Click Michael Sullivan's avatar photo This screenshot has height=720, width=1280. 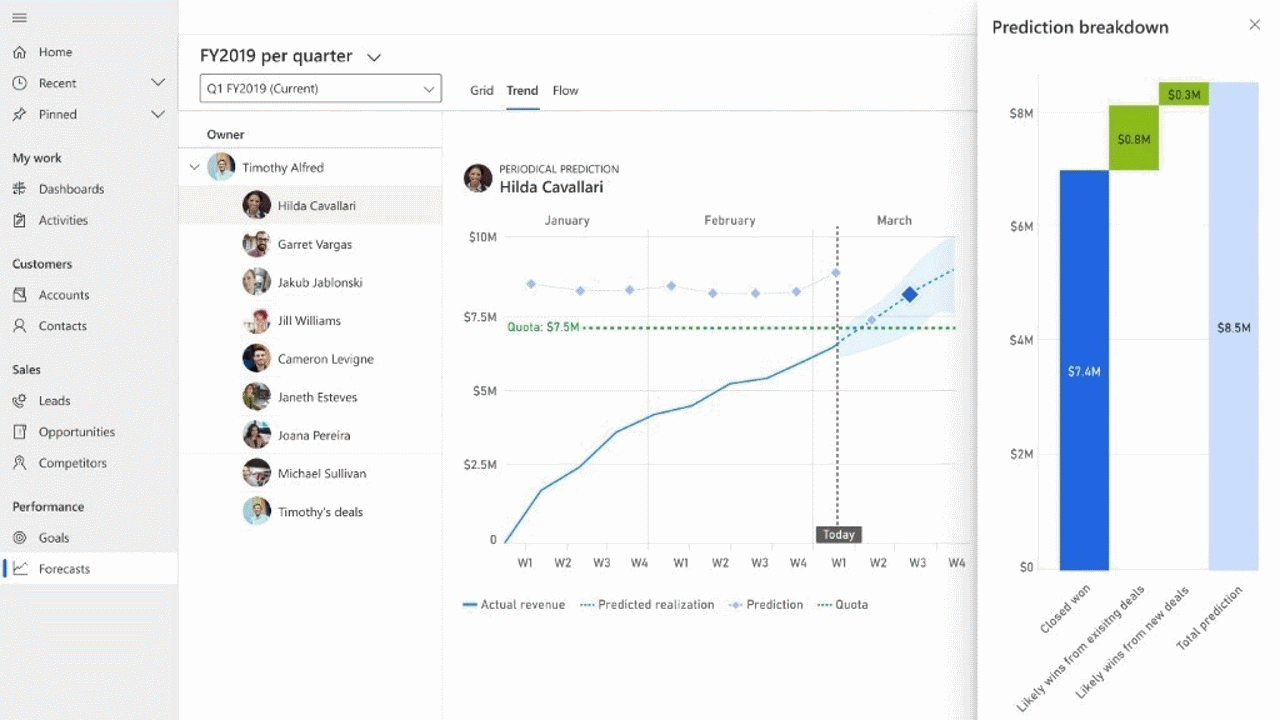256,473
